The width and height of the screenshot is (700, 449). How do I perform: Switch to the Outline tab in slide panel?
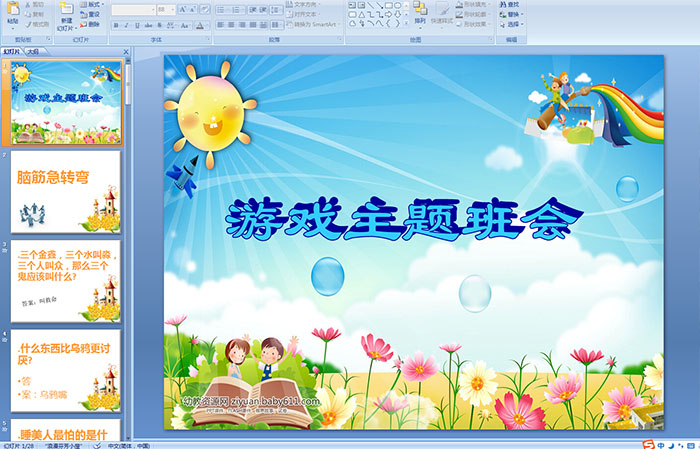pos(33,50)
